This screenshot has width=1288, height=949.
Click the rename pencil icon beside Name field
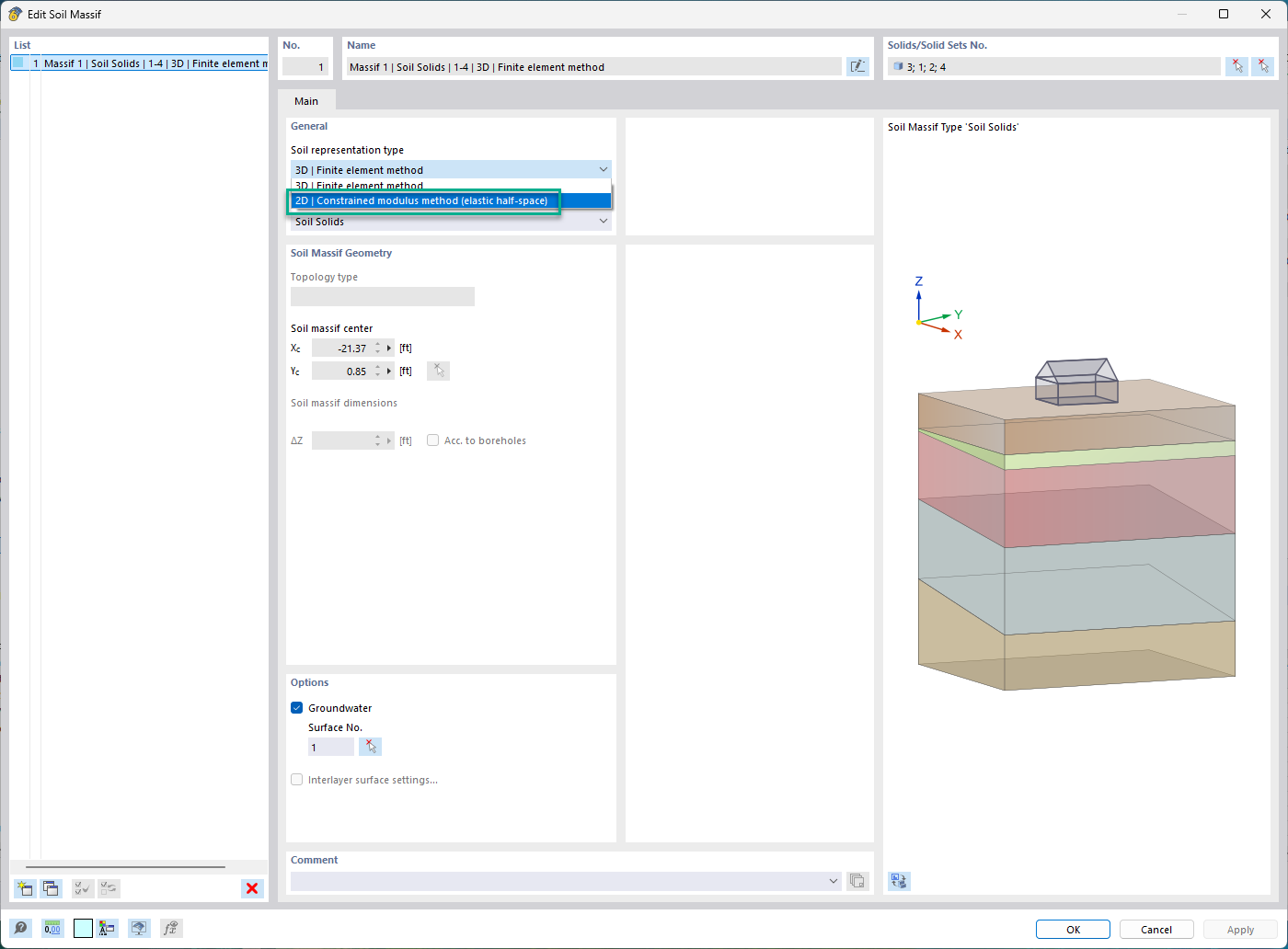857,66
